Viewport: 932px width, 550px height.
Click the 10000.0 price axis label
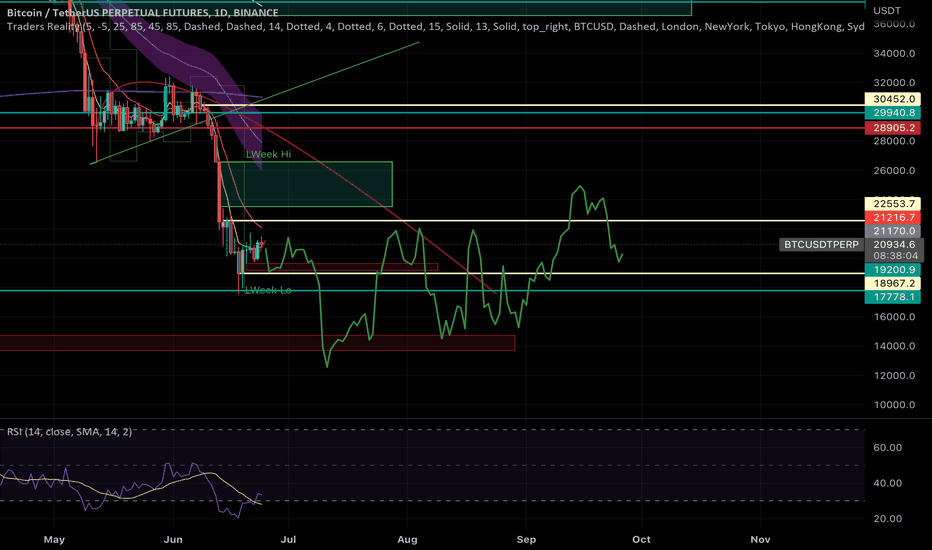pyautogui.click(x=893, y=405)
